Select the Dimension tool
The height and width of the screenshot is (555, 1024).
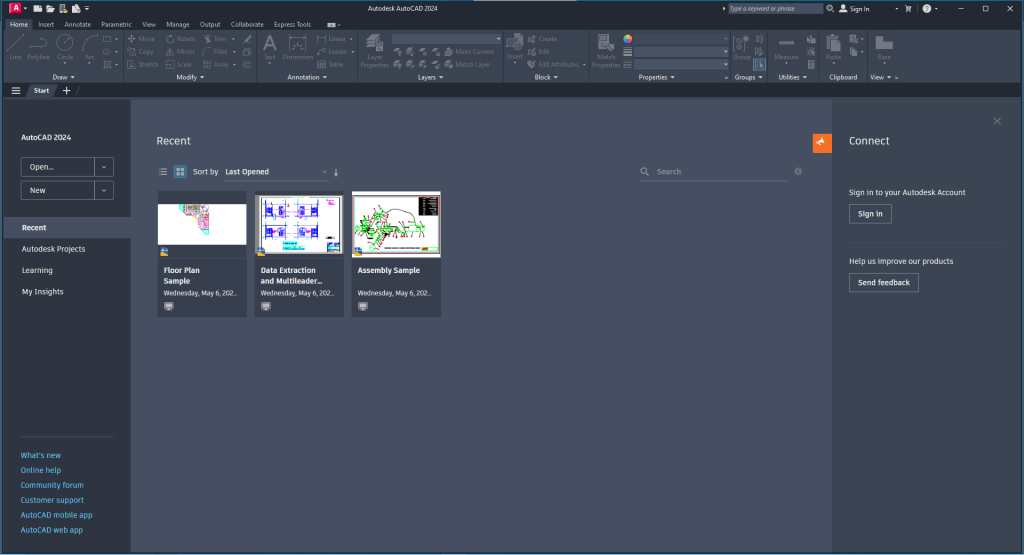[x=298, y=48]
